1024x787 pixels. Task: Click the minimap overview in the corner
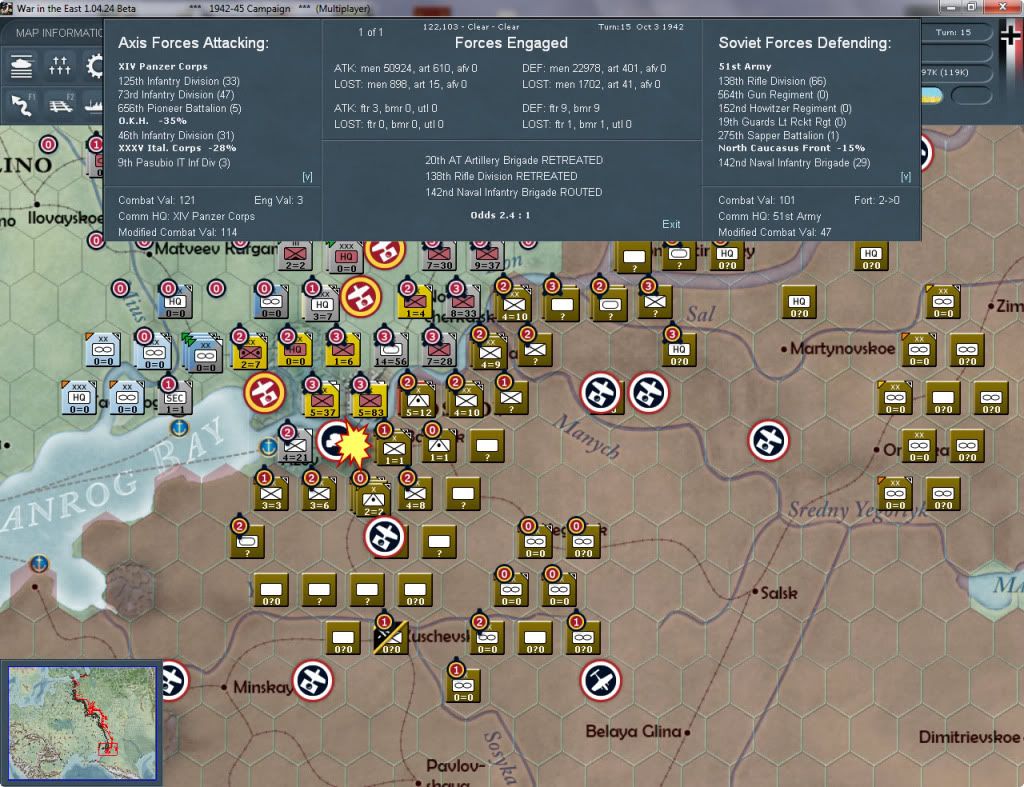(x=82, y=722)
